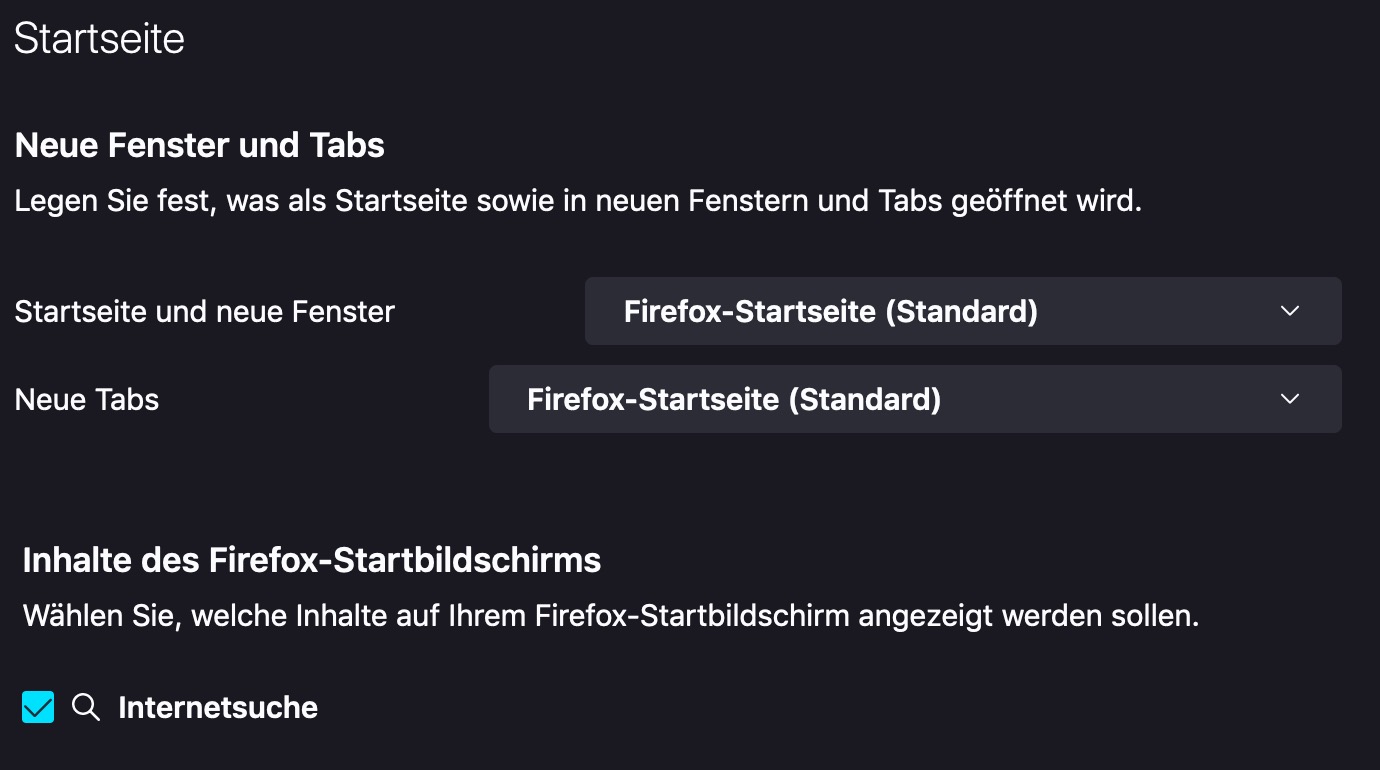1380x770 pixels.
Task: Click "Firefox-Startseite (Standard)" text in homepage dropdown
Action: pos(830,312)
